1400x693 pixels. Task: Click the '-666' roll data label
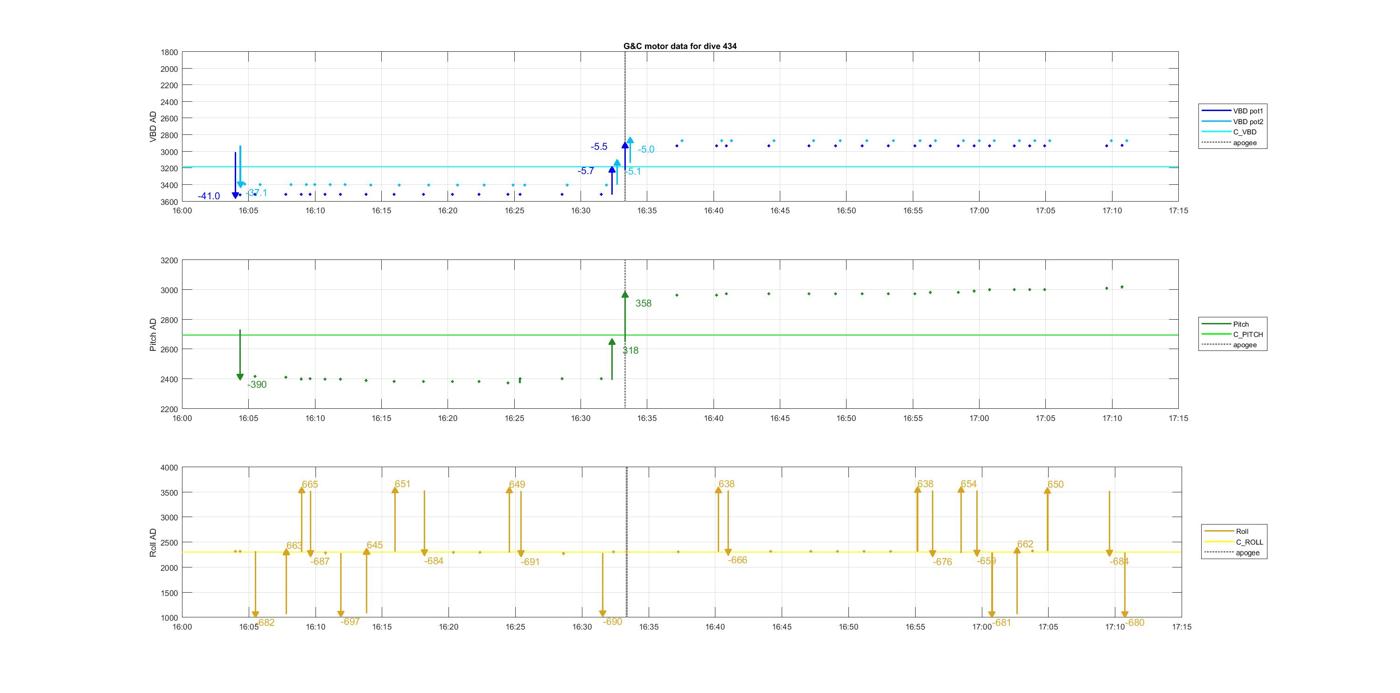[x=737, y=561]
